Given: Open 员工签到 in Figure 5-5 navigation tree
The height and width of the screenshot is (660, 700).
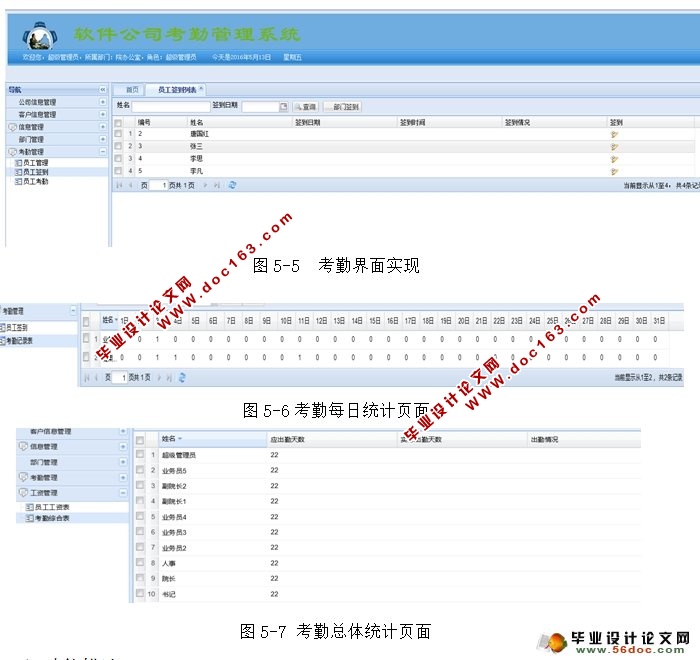Looking at the screenshot, I should (36, 172).
